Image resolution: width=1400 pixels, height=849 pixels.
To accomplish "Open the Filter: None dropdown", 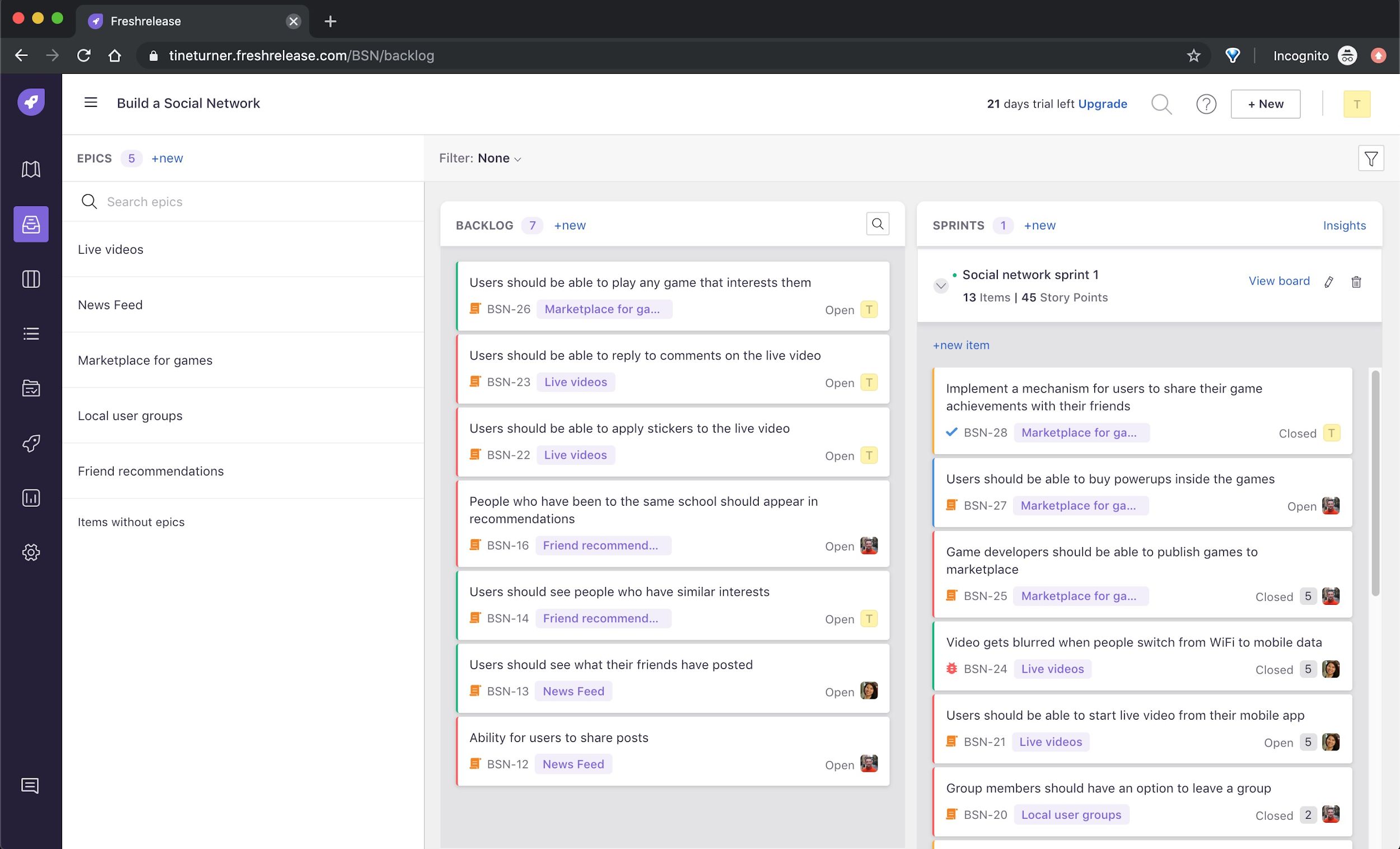I will point(480,158).
